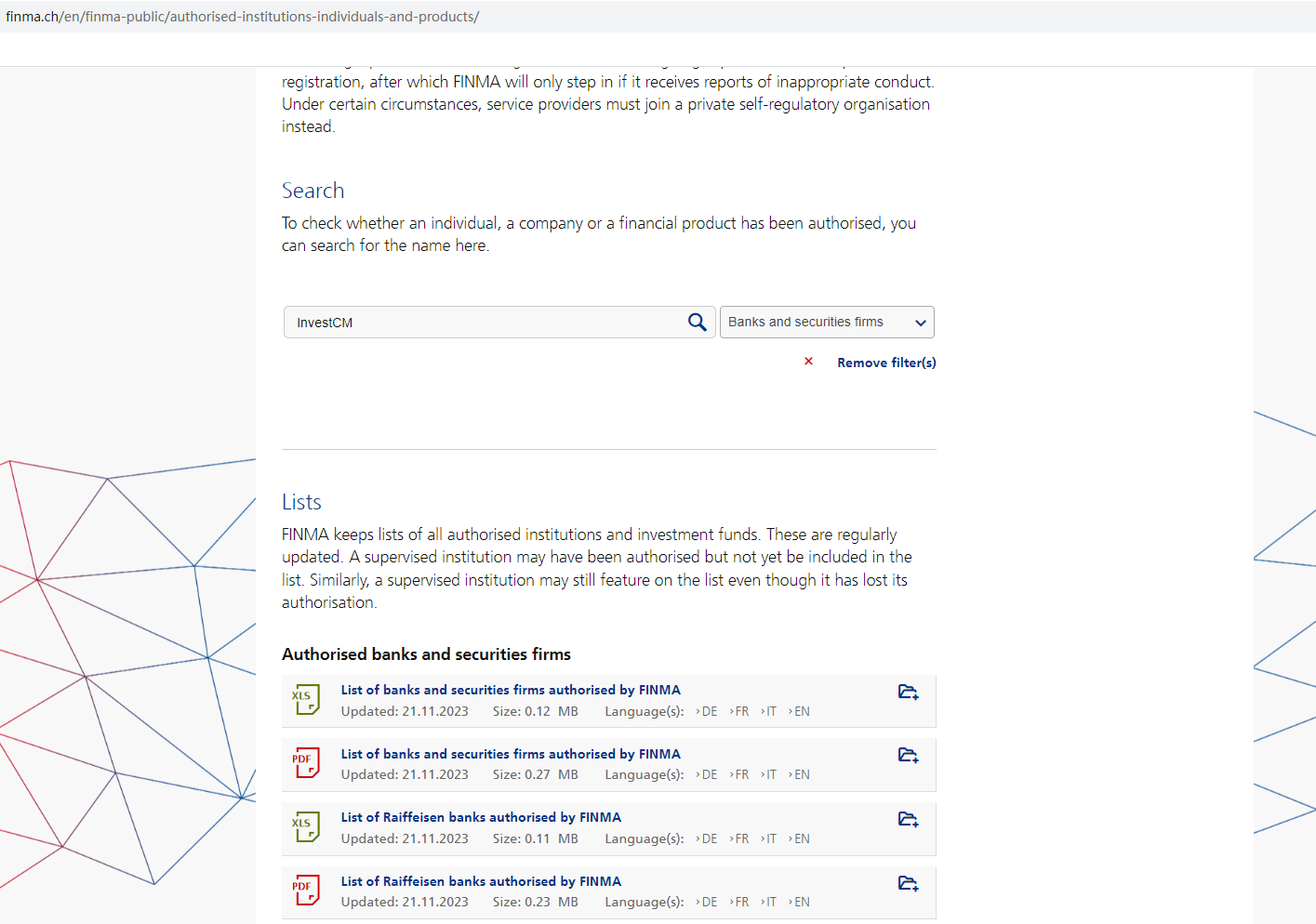The image size is (1316, 924).
Task: Open XLS List of banks and securities firms
Action: (510, 690)
